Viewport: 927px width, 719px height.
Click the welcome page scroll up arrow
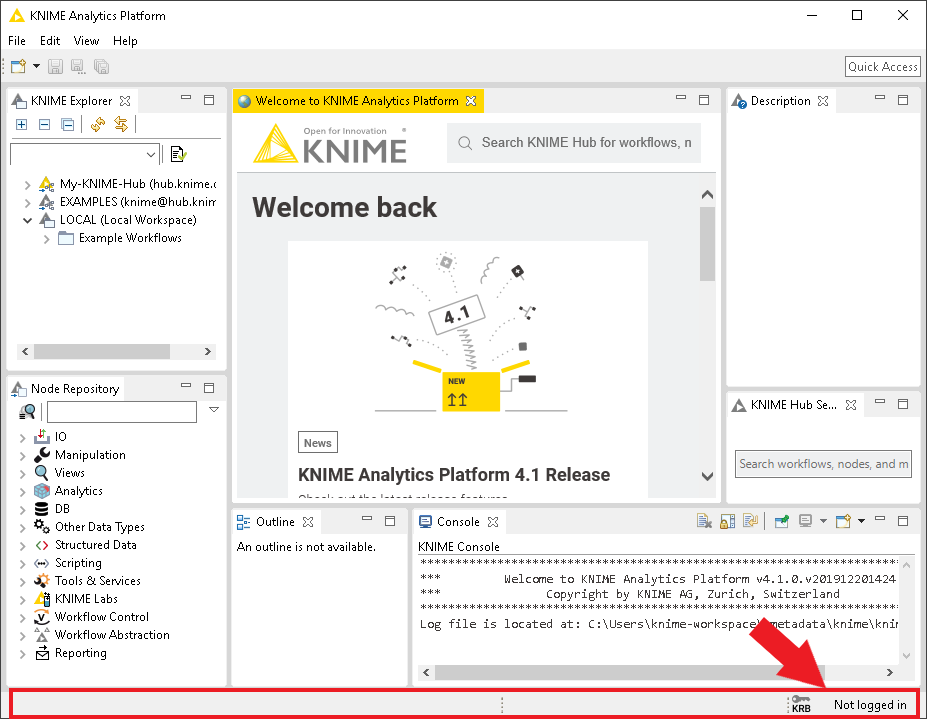tap(707, 195)
